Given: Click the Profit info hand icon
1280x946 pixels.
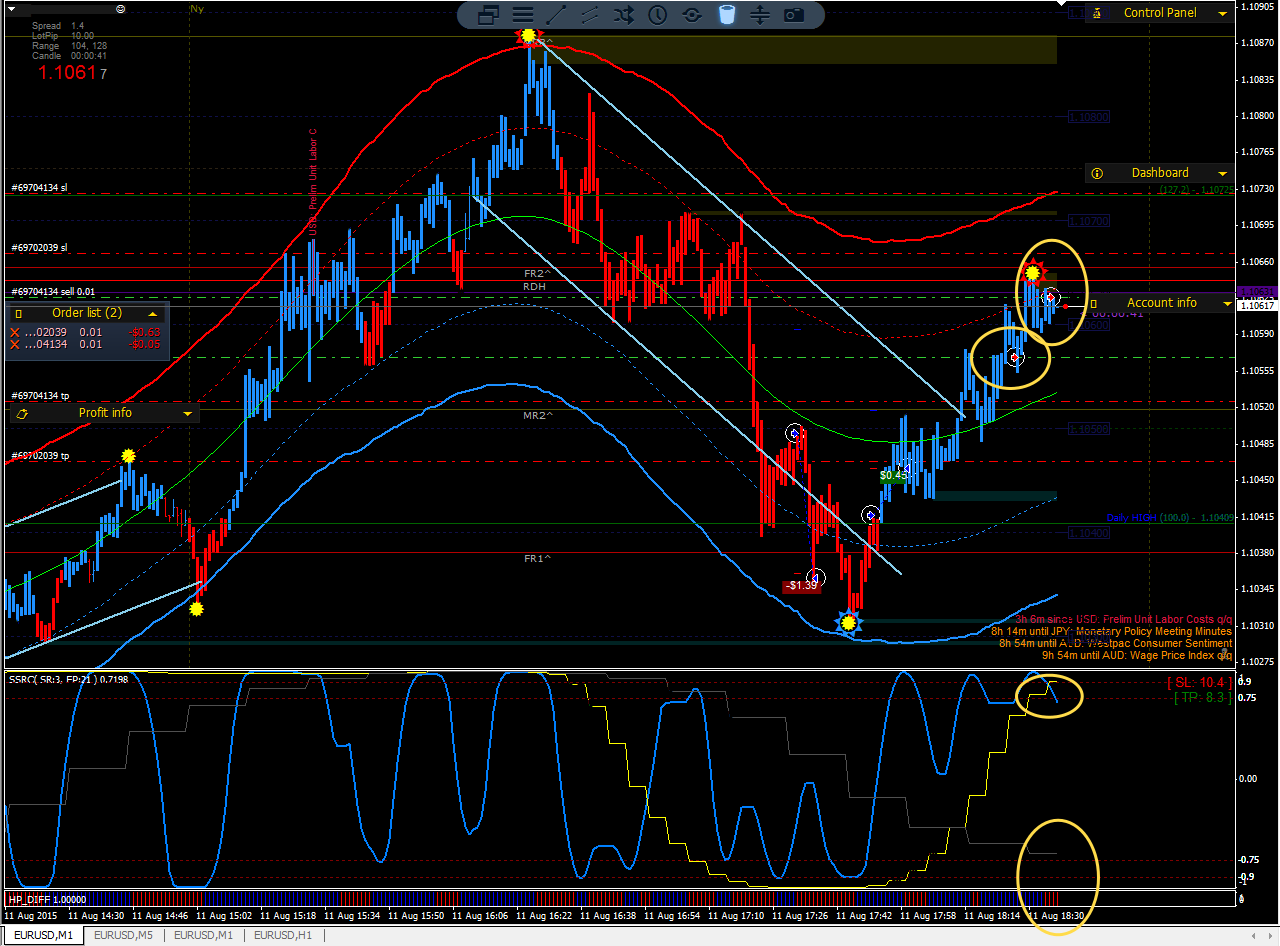Looking at the screenshot, I should (x=23, y=413).
